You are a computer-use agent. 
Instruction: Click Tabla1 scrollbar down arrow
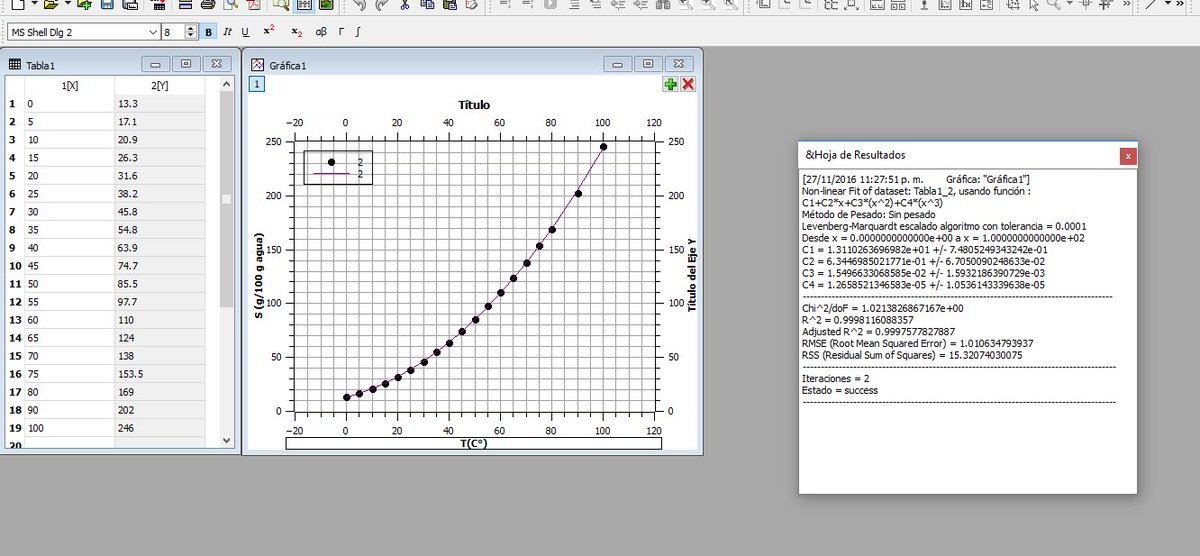point(226,440)
